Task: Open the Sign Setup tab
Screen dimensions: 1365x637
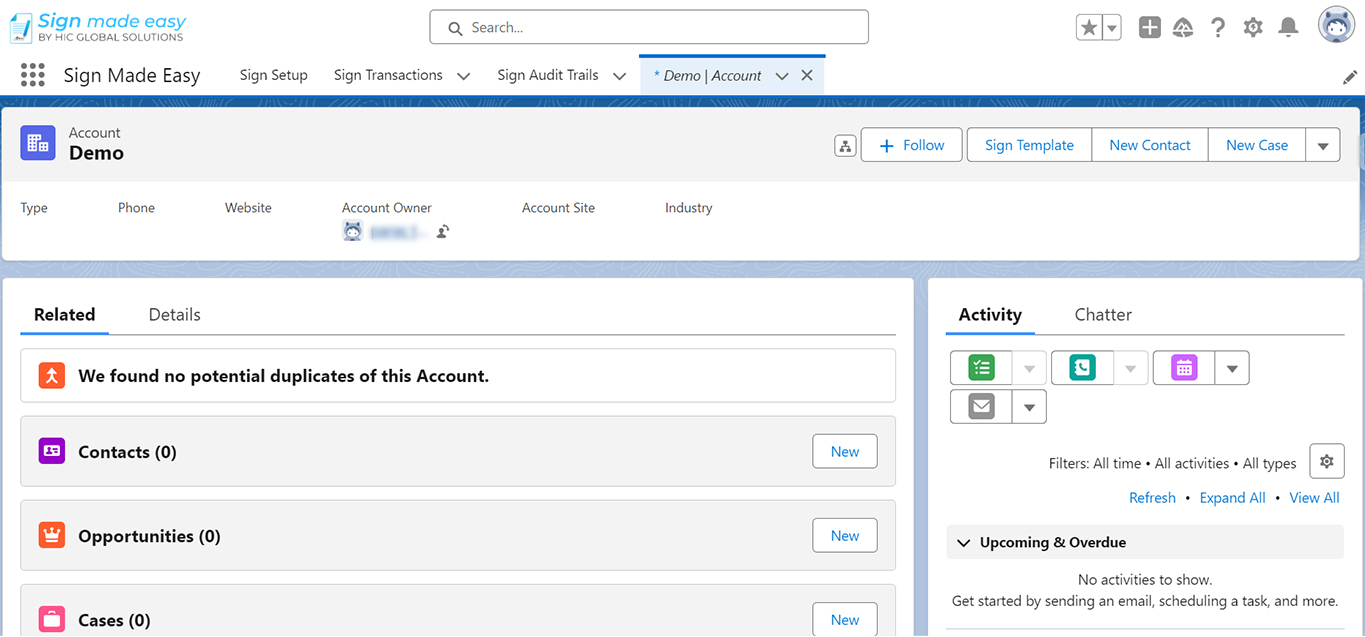Action: [274, 75]
